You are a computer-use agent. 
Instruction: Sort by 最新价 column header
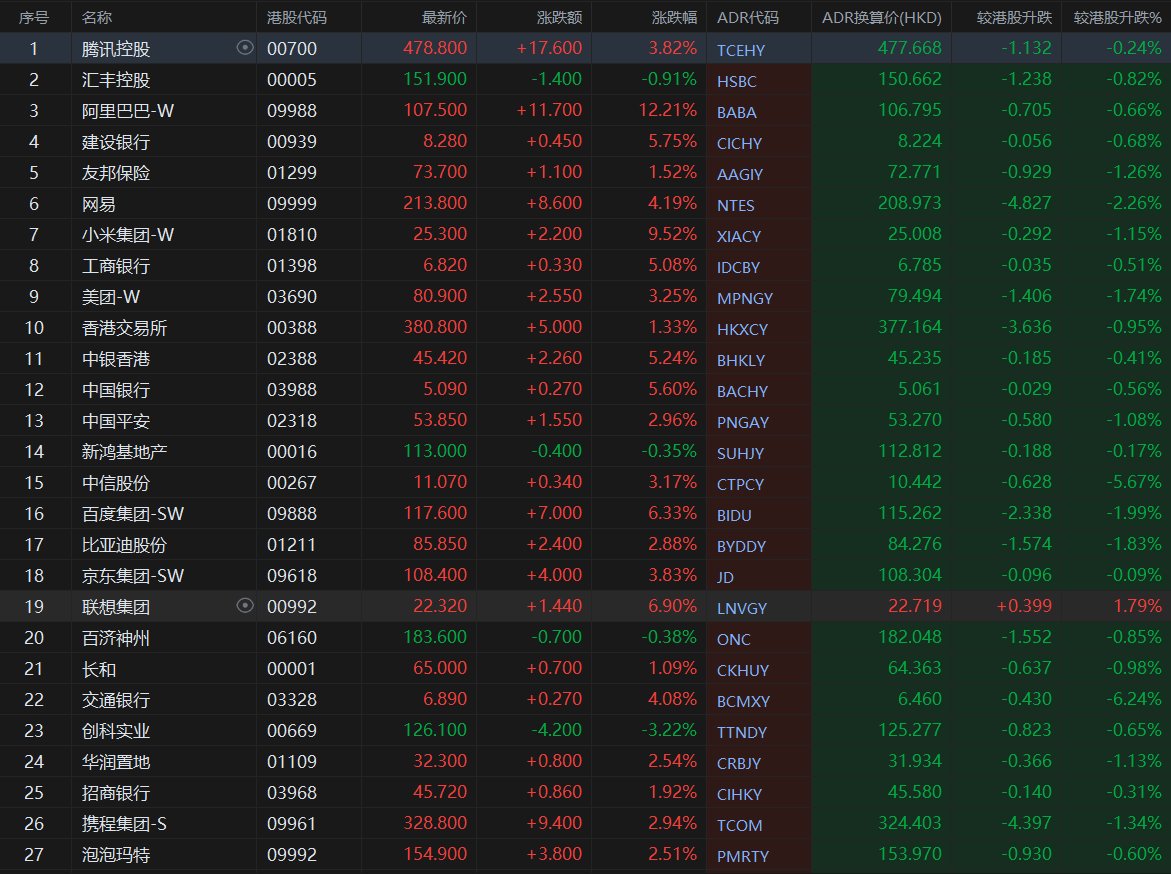pos(444,17)
